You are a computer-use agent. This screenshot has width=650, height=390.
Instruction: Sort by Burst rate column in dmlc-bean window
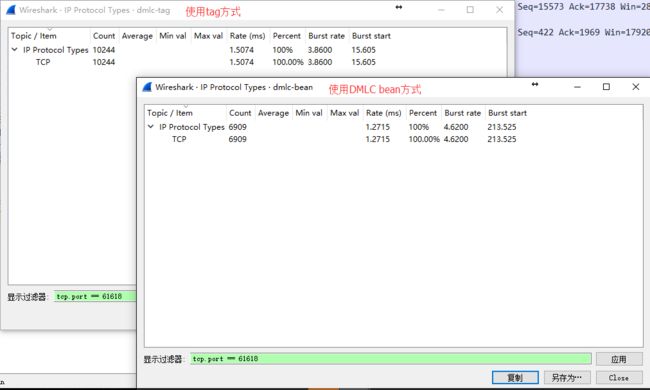point(463,113)
